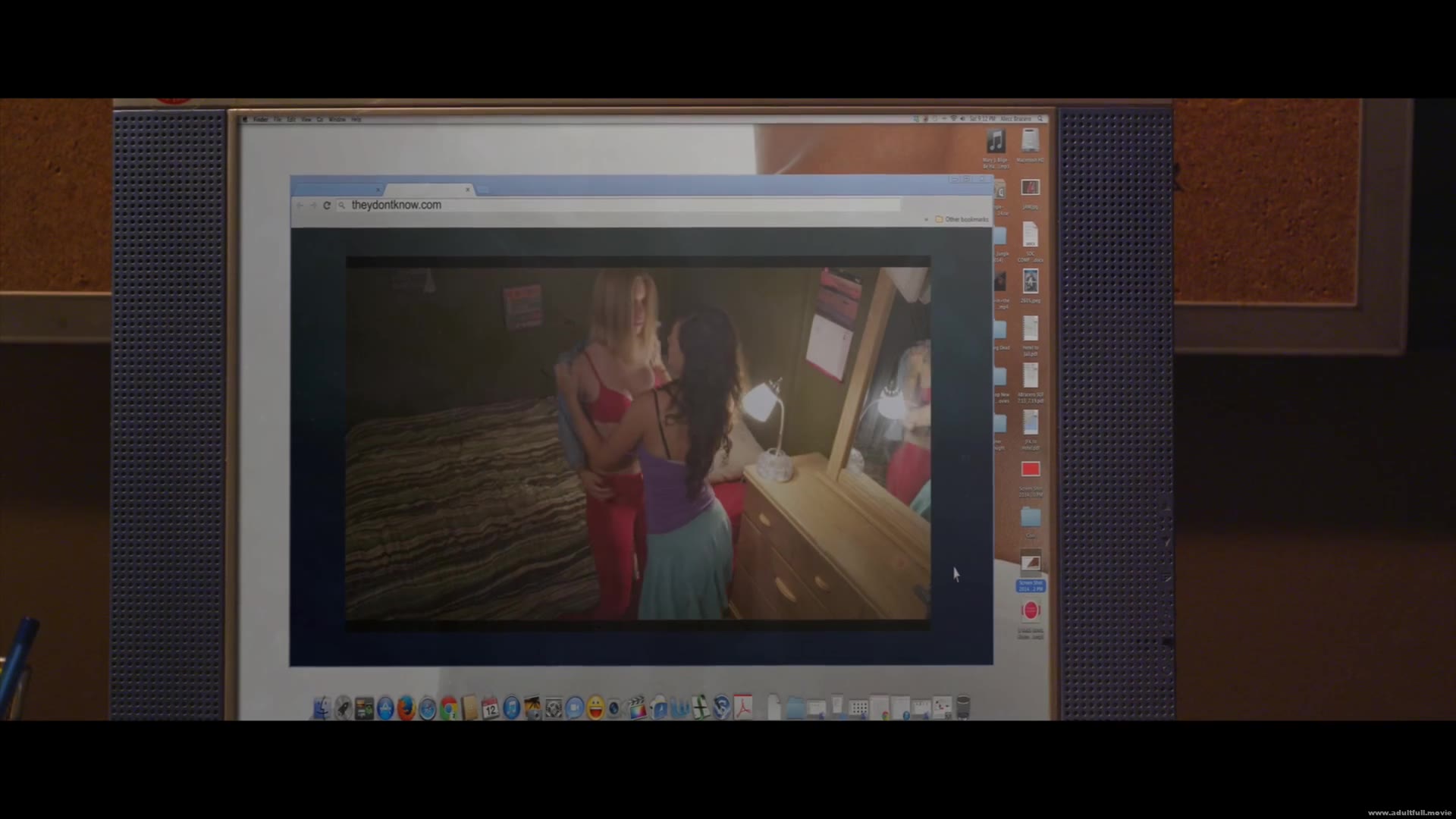The image size is (1456, 819).
Task: Click the browser forward arrow
Action: [313, 206]
